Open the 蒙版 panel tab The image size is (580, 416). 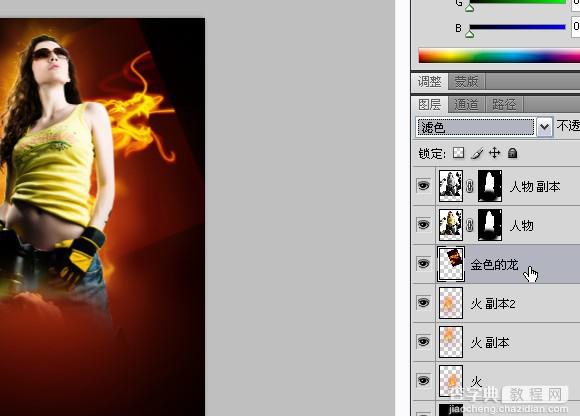coord(466,81)
